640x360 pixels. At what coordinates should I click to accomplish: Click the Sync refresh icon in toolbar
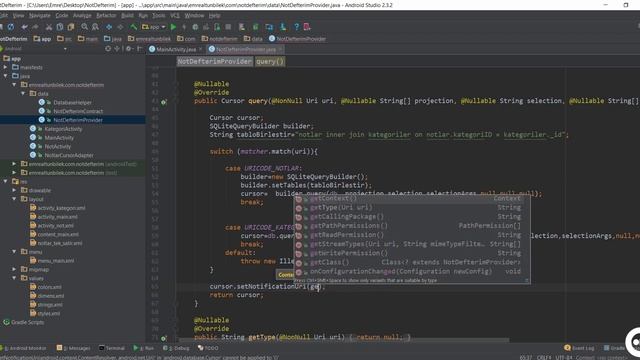[x=11, y=27]
